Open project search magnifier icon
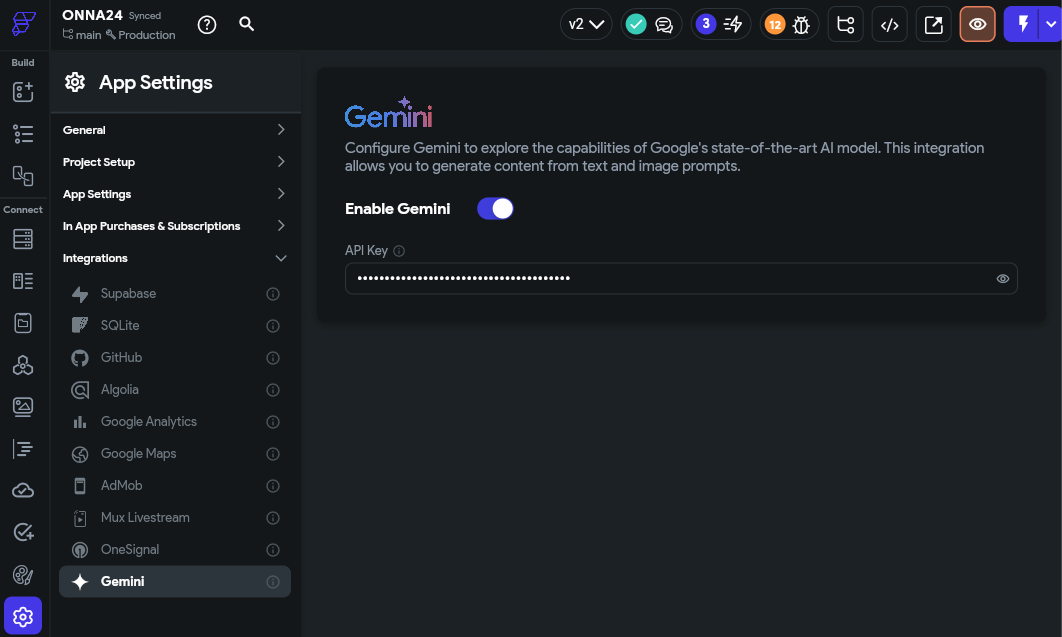Viewport: 1062px width, 637px height. coord(247,24)
